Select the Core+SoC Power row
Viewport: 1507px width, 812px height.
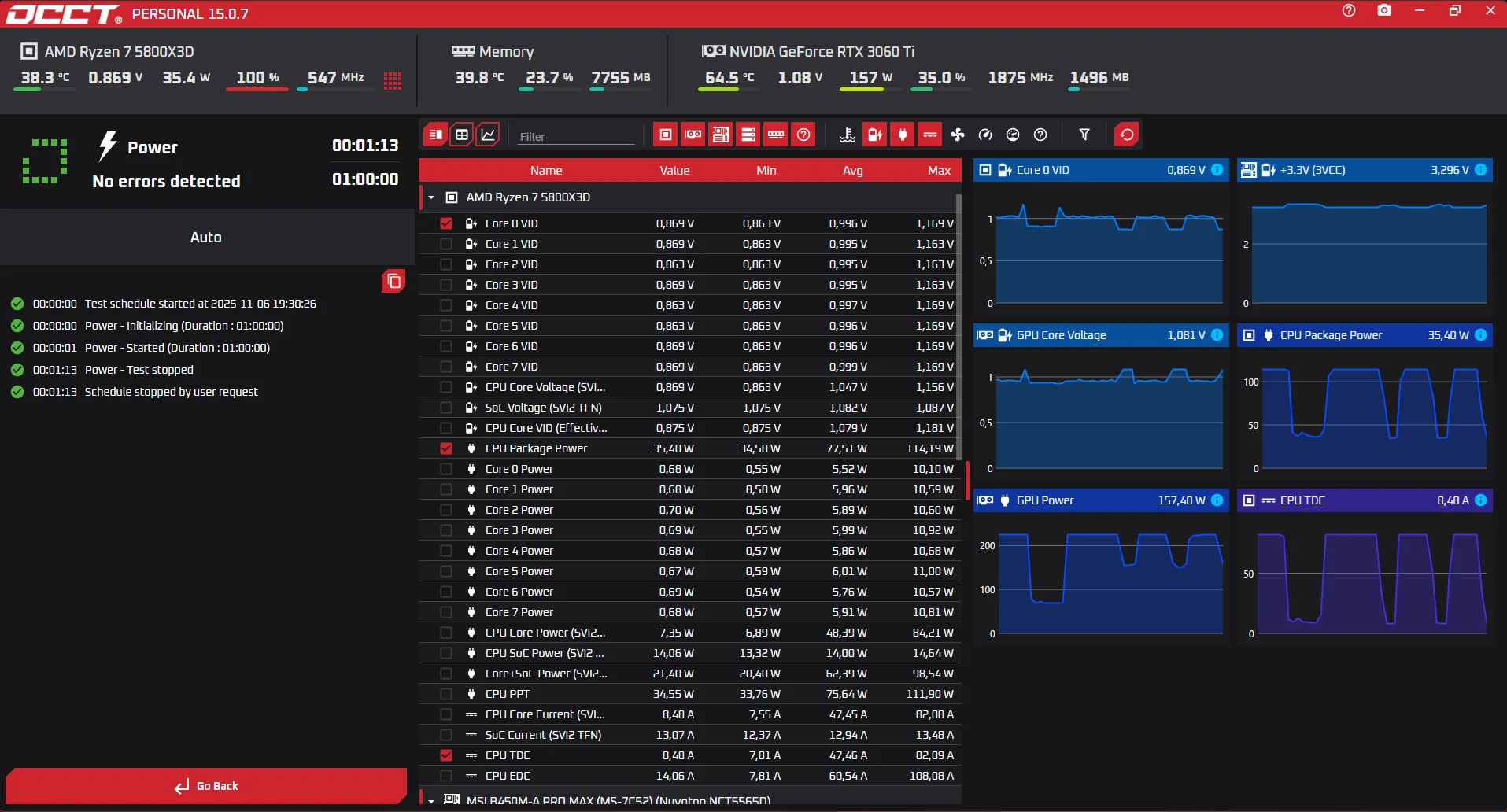(x=690, y=674)
